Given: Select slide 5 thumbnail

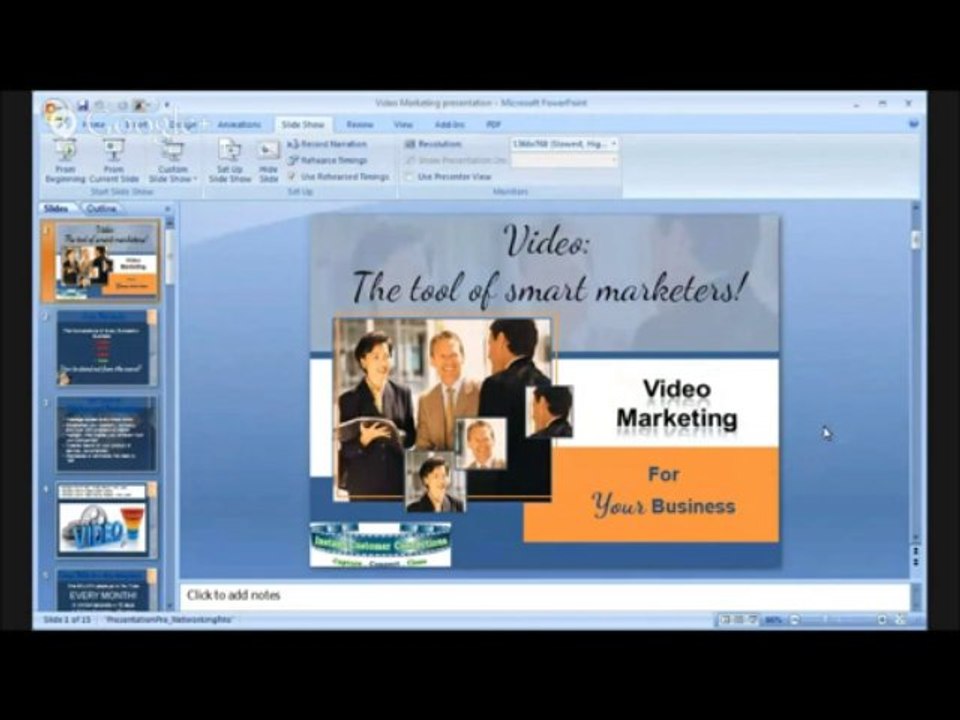Looking at the screenshot, I should point(107,590).
